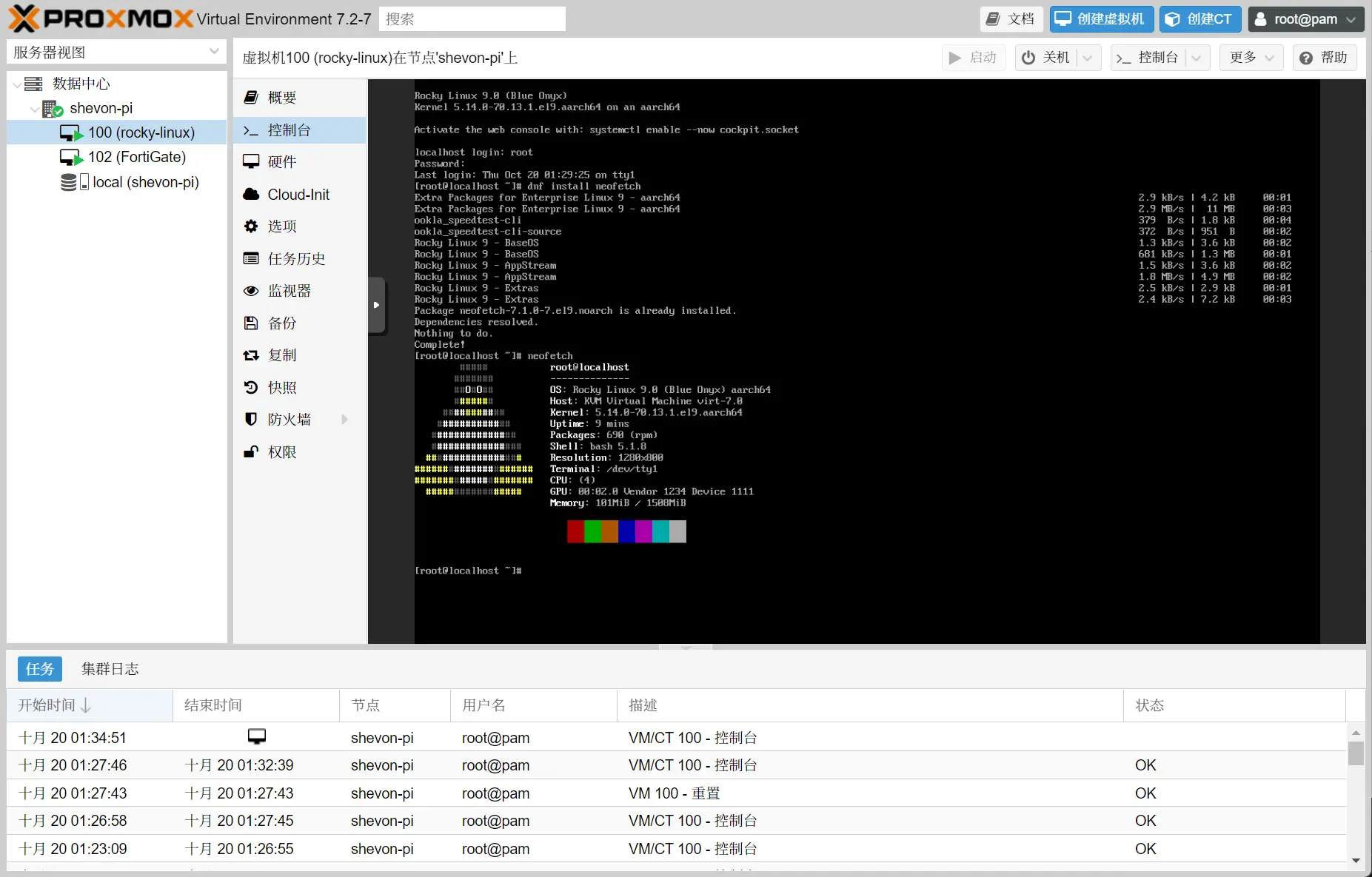Image resolution: width=1372 pixels, height=877 pixels.
Task: Open the 备份 backup page
Action: pyautogui.click(x=281, y=323)
